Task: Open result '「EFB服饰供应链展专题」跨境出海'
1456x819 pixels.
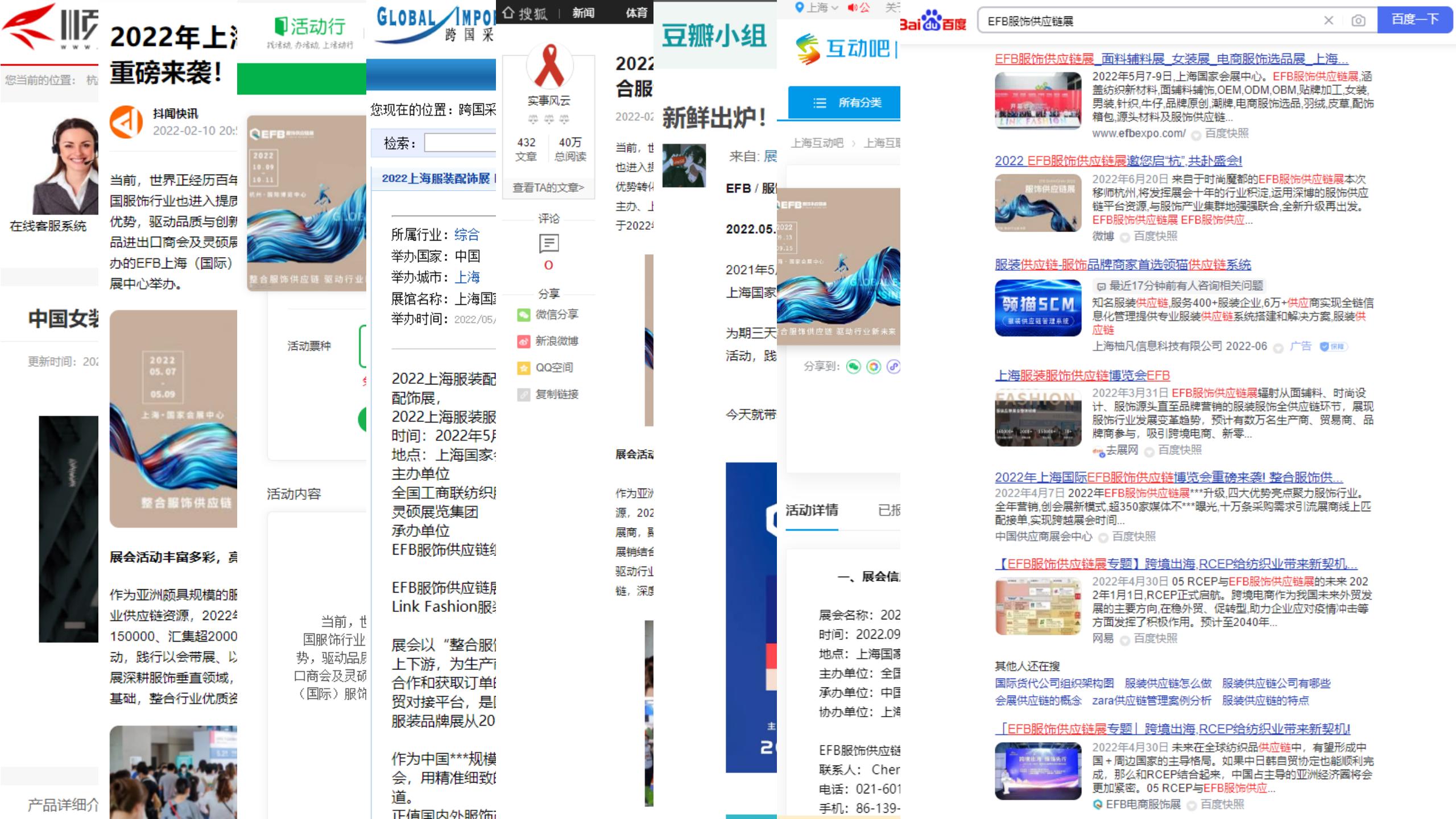Action: click(x=1172, y=729)
